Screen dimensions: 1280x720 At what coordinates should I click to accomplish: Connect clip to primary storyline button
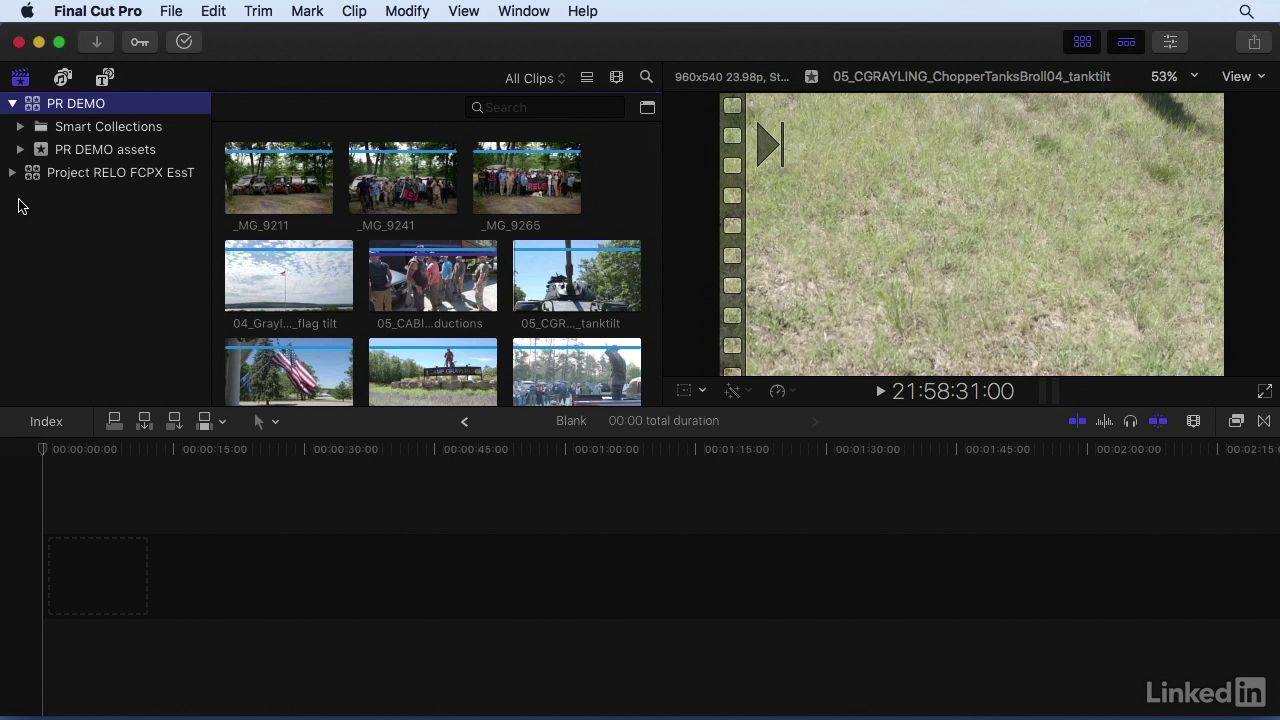(x=114, y=421)
